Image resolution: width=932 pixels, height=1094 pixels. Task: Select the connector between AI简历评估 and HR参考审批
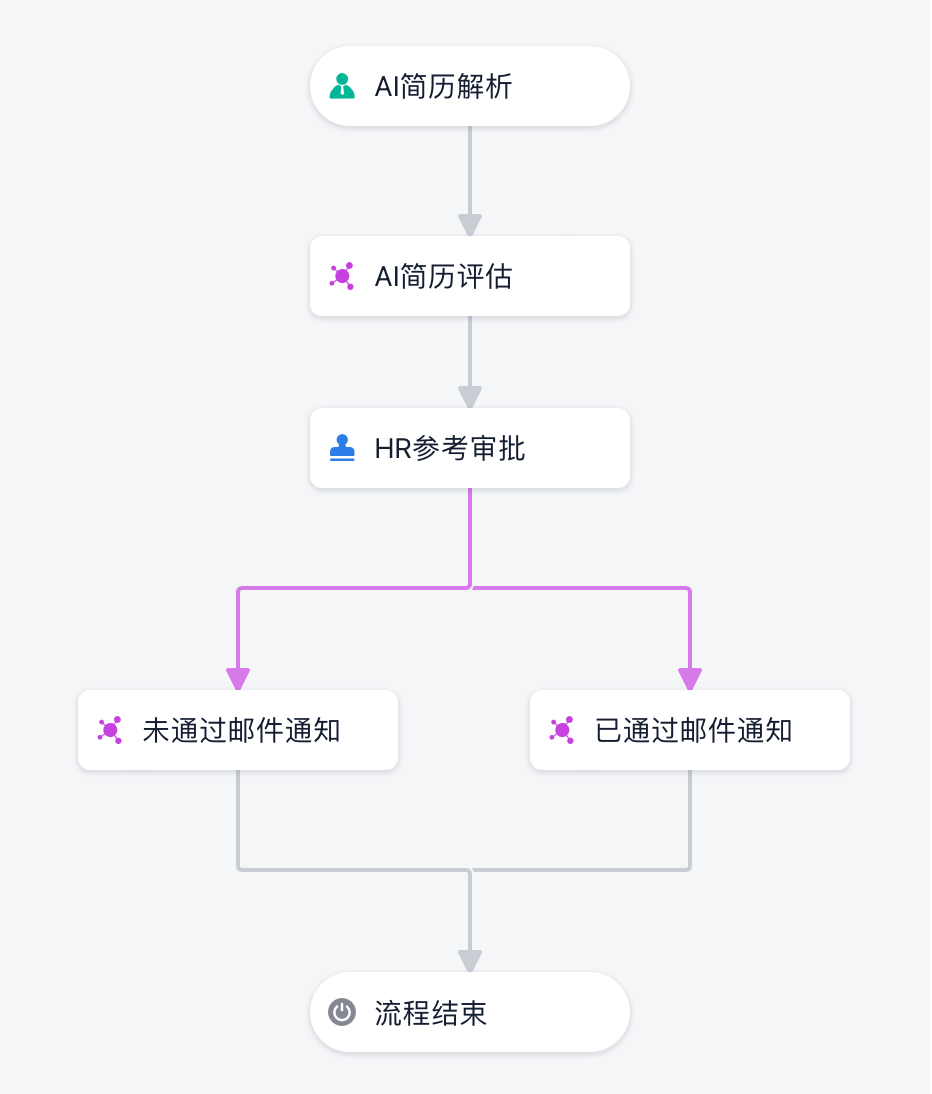tap(470, 352)
